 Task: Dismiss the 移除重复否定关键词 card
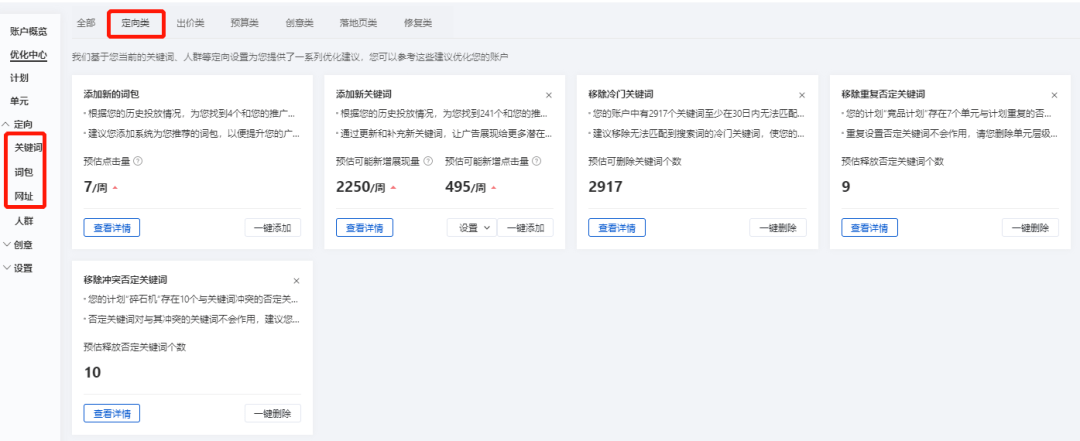pos(1054,95)
